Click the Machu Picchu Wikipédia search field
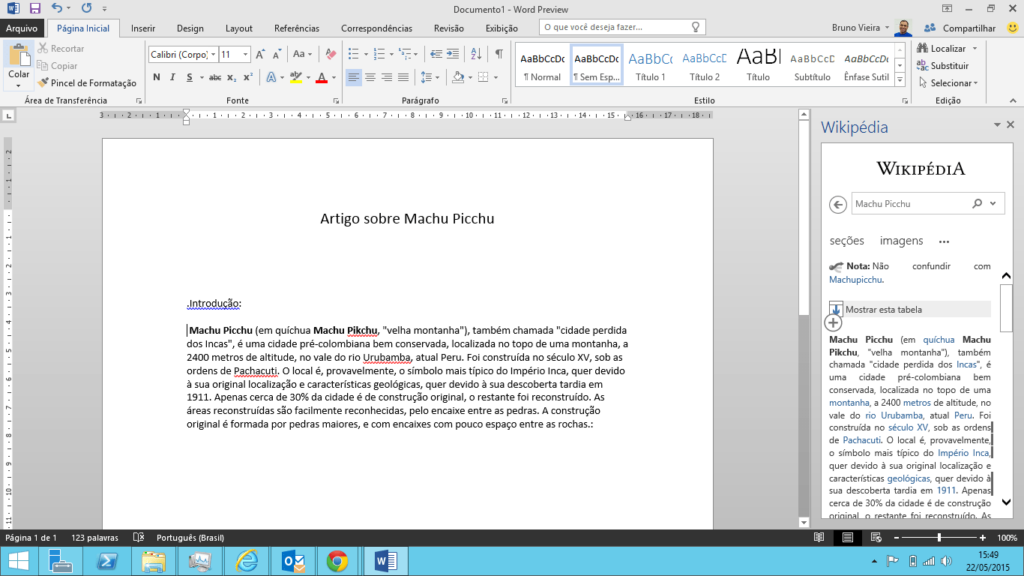This screenshot has width=1024, height=576. point(911,204)
